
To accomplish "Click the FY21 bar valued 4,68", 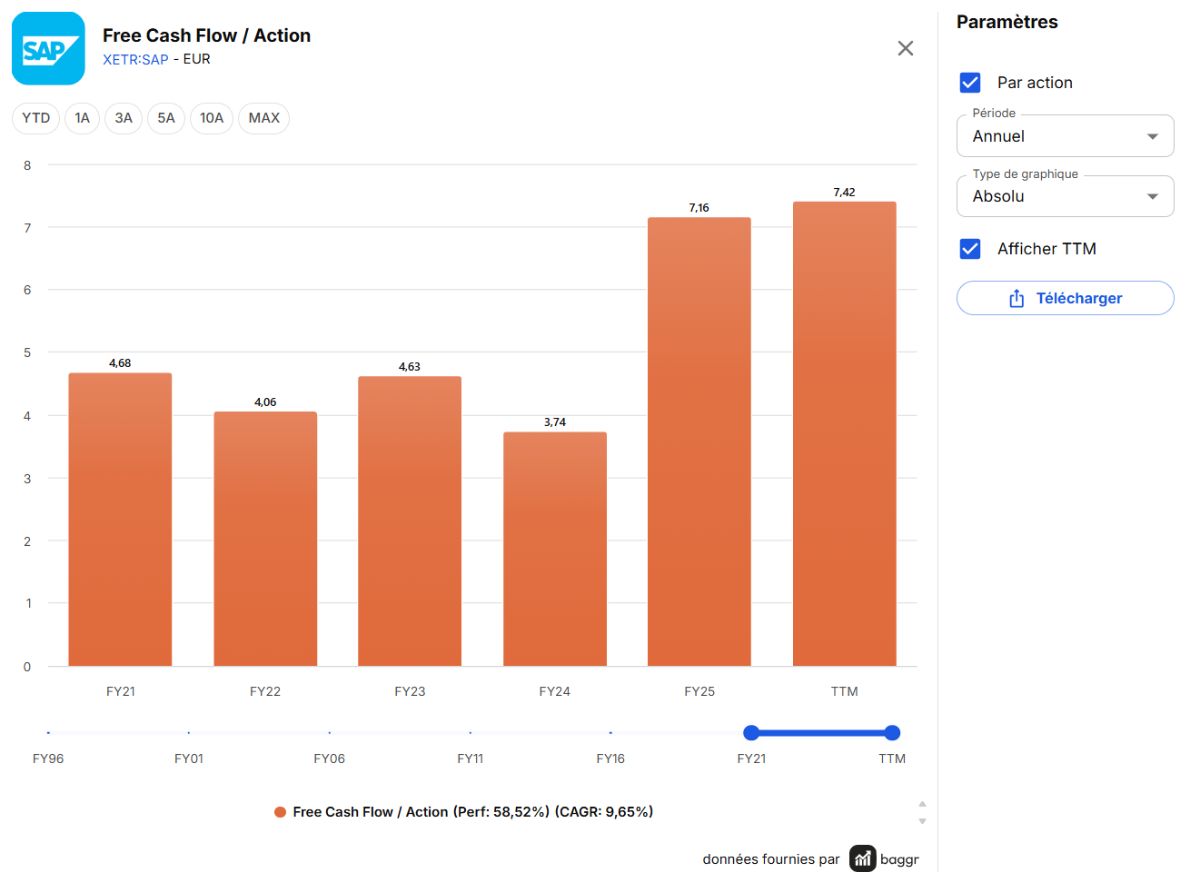I will [120, 519].
